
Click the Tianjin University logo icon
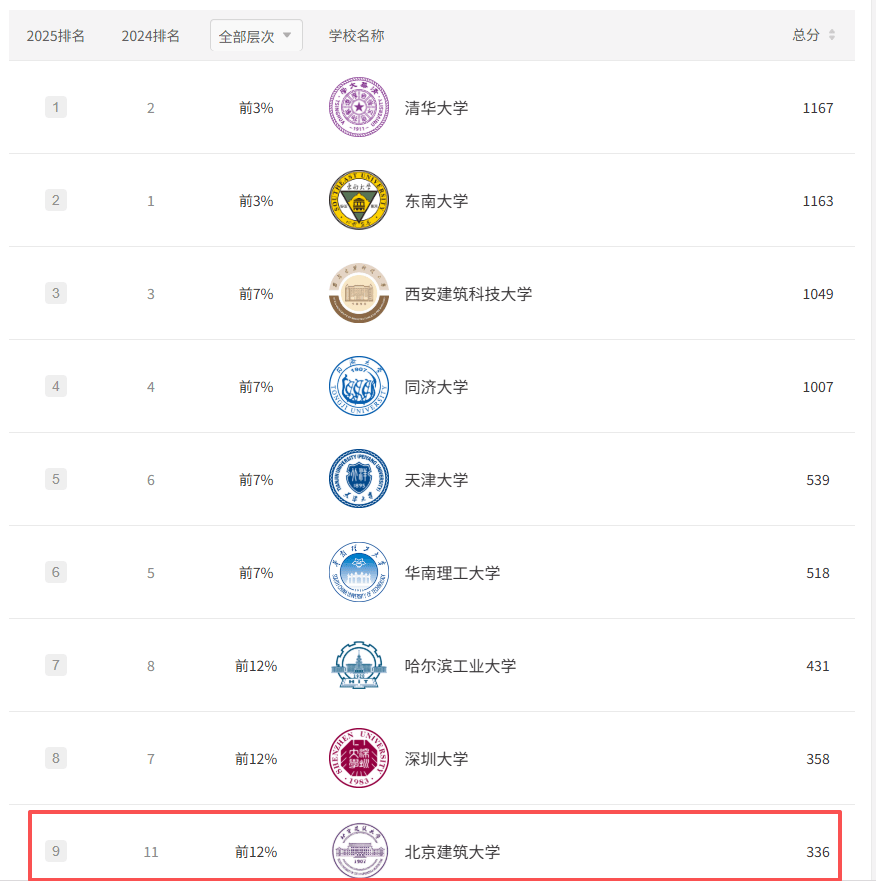(358, 479)
